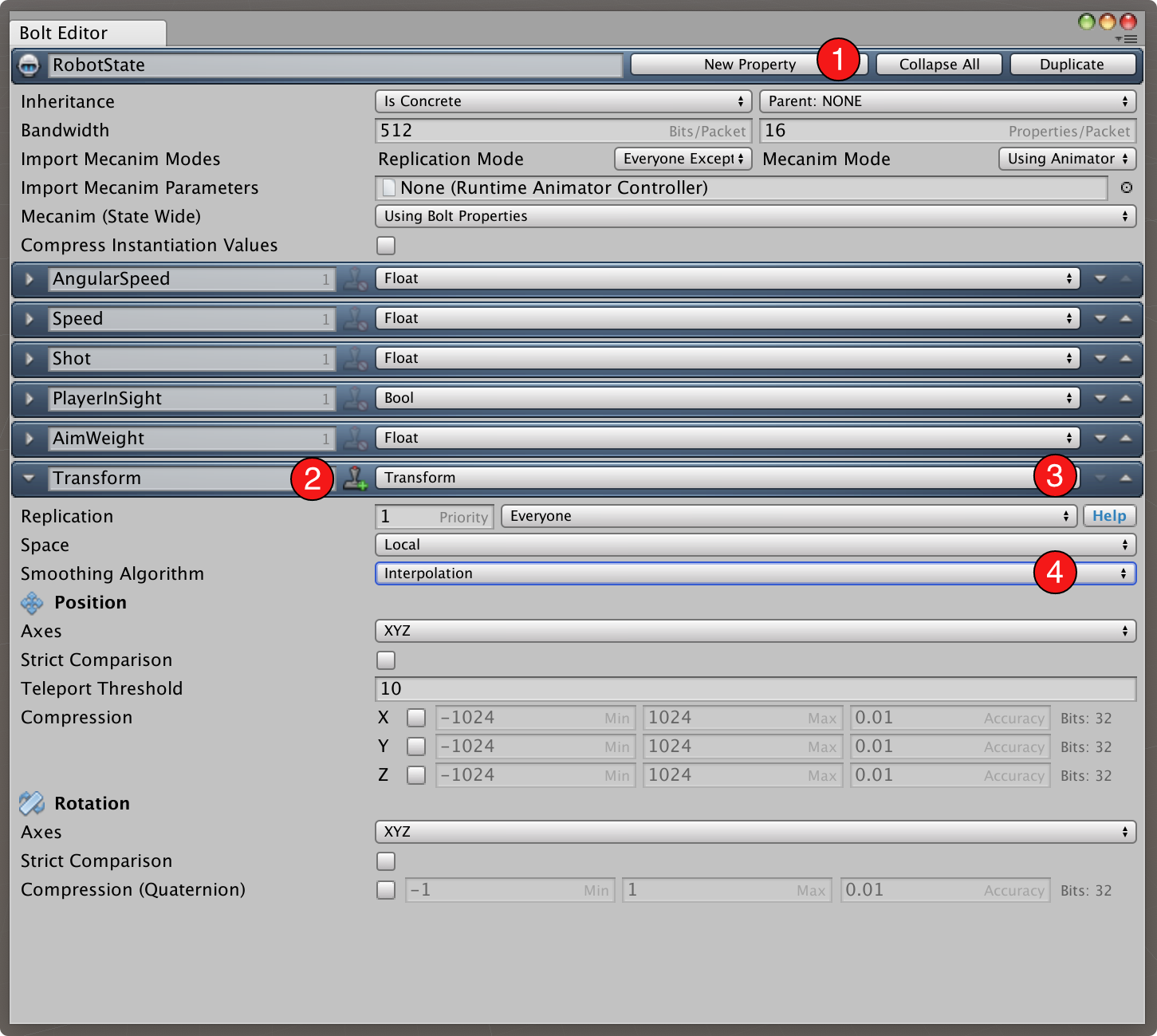
Task: Move AimWeight property down with arrow
Action: point(1100,438)
